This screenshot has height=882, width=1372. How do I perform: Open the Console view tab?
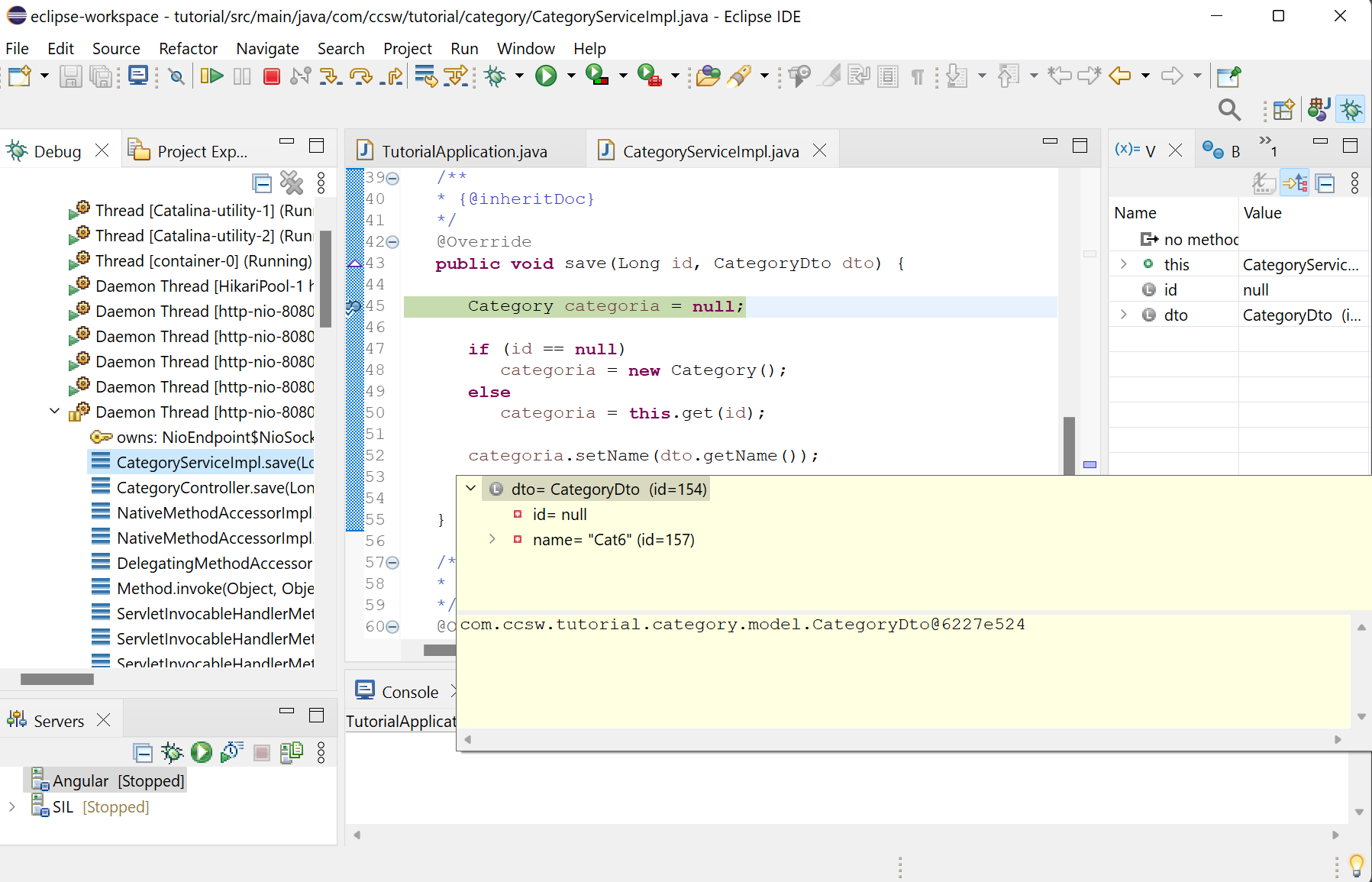[398, 691]
